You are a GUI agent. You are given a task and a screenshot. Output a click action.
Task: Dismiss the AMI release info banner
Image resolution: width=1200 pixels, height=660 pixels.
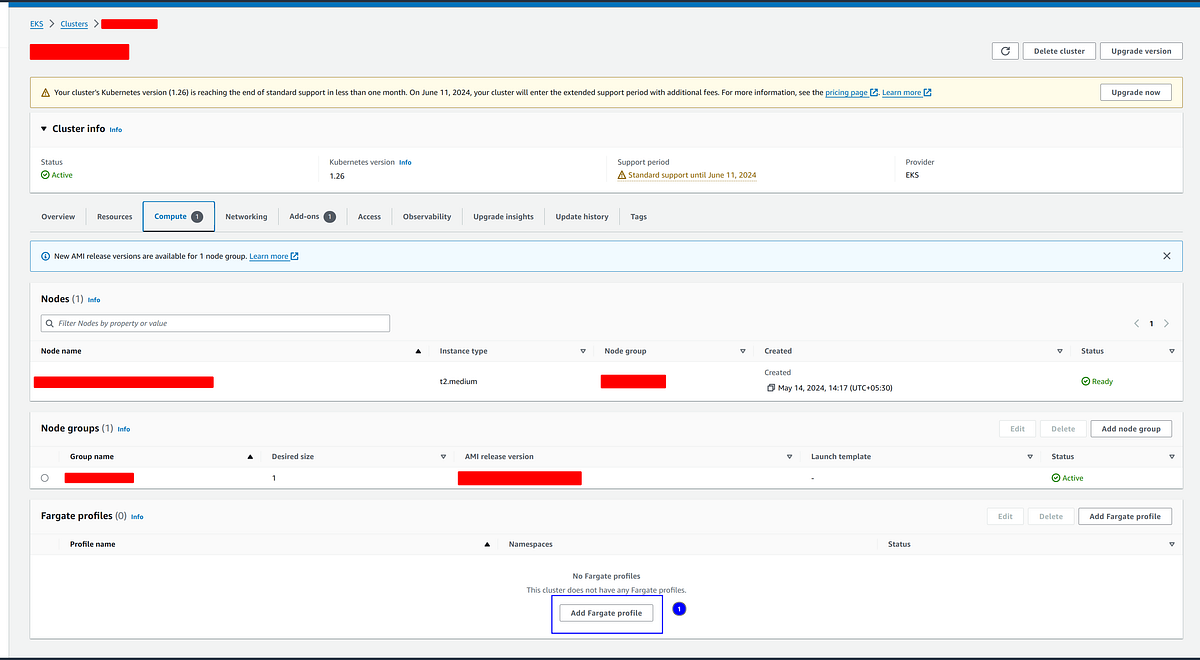(1166, 256)
